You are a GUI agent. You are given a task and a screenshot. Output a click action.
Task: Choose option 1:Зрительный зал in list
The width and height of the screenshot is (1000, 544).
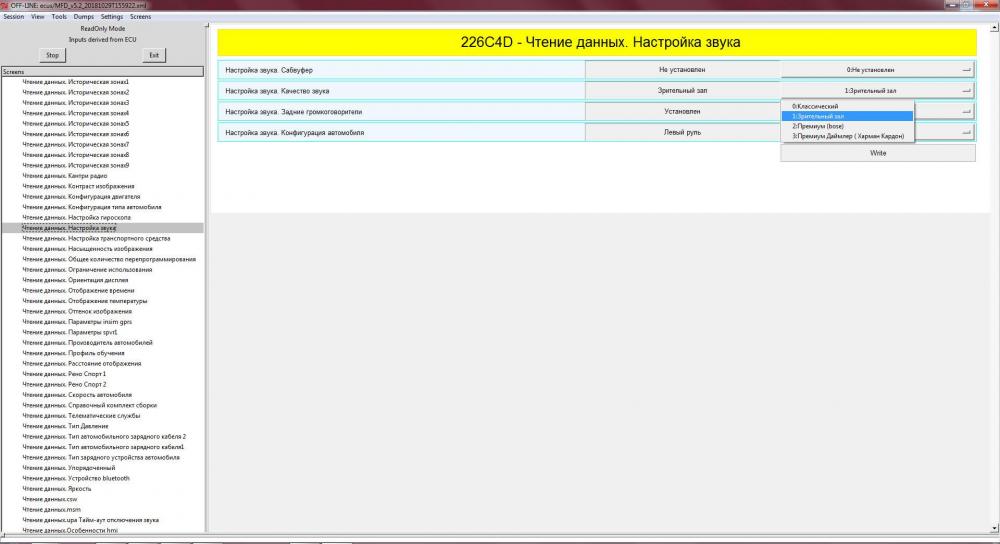click(847, 116)
